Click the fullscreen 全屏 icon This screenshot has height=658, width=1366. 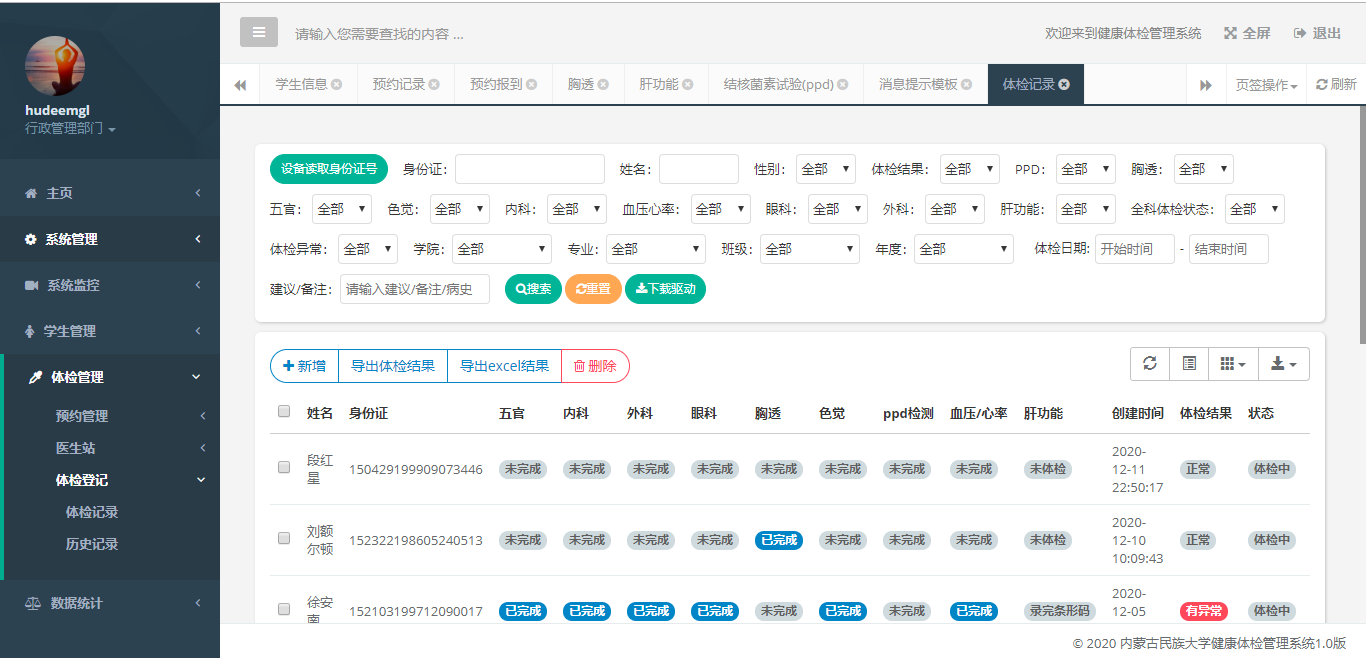[1231, 33]
